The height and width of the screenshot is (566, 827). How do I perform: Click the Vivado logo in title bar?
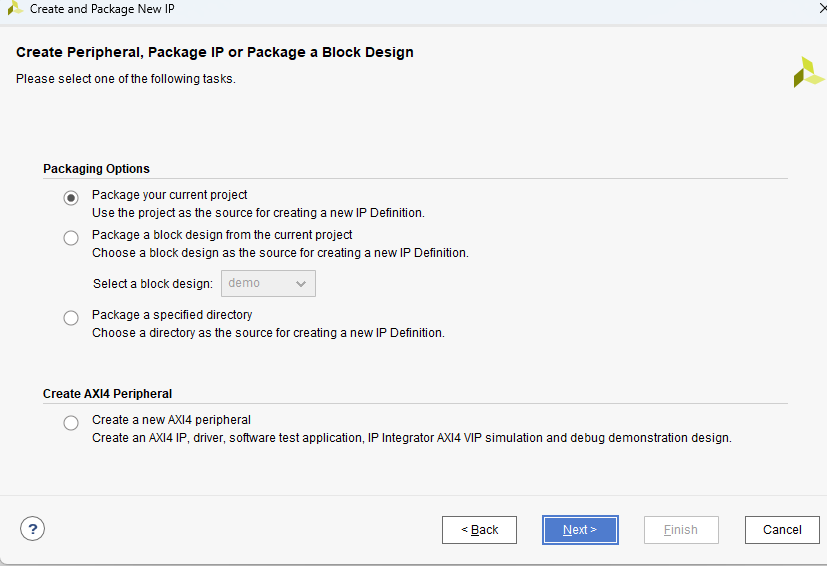(x=14, y=8)
